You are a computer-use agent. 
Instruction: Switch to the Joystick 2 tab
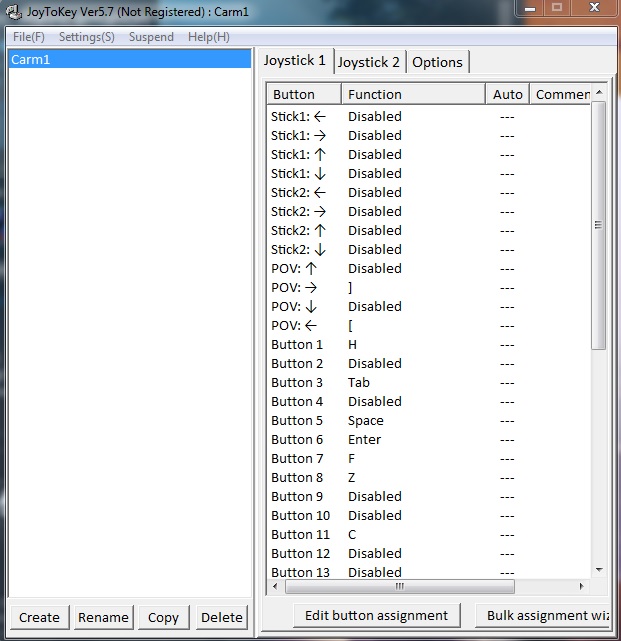(x=369, y=62)
